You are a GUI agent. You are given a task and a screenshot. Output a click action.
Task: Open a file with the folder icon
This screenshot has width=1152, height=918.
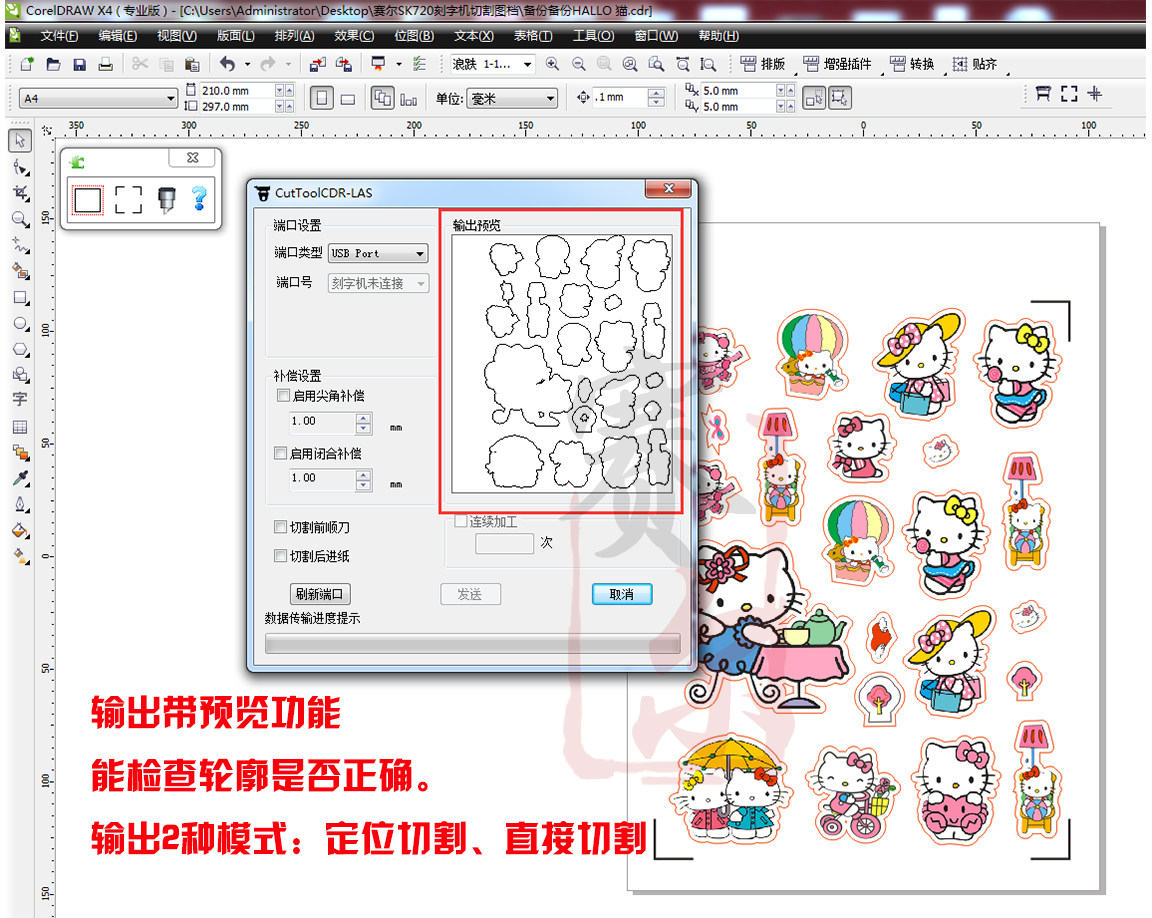tap(54, 64)
